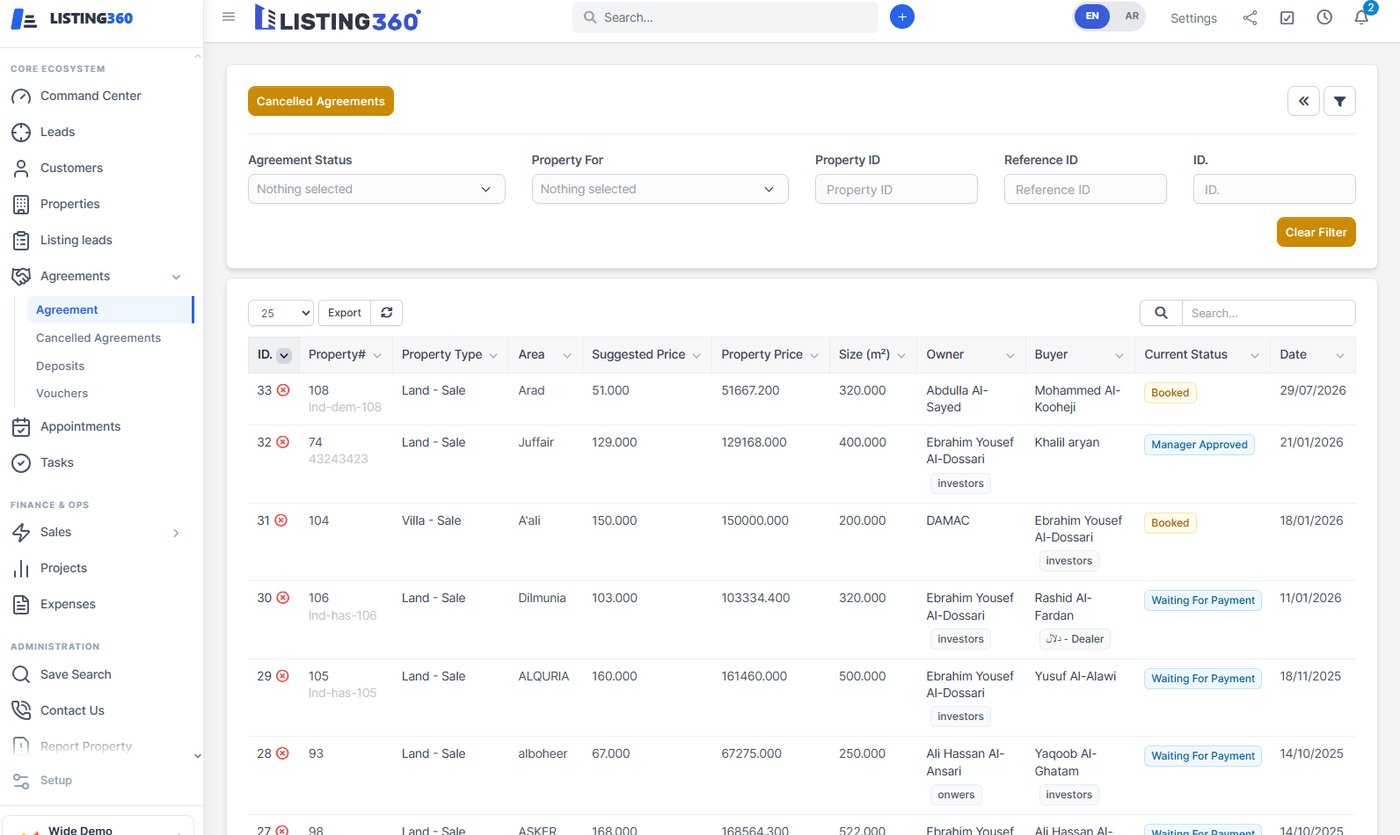Screen dimensions: 1400x835
Task: Click the table Search input
Action: pyautogui.click(x=1269, y=313)
